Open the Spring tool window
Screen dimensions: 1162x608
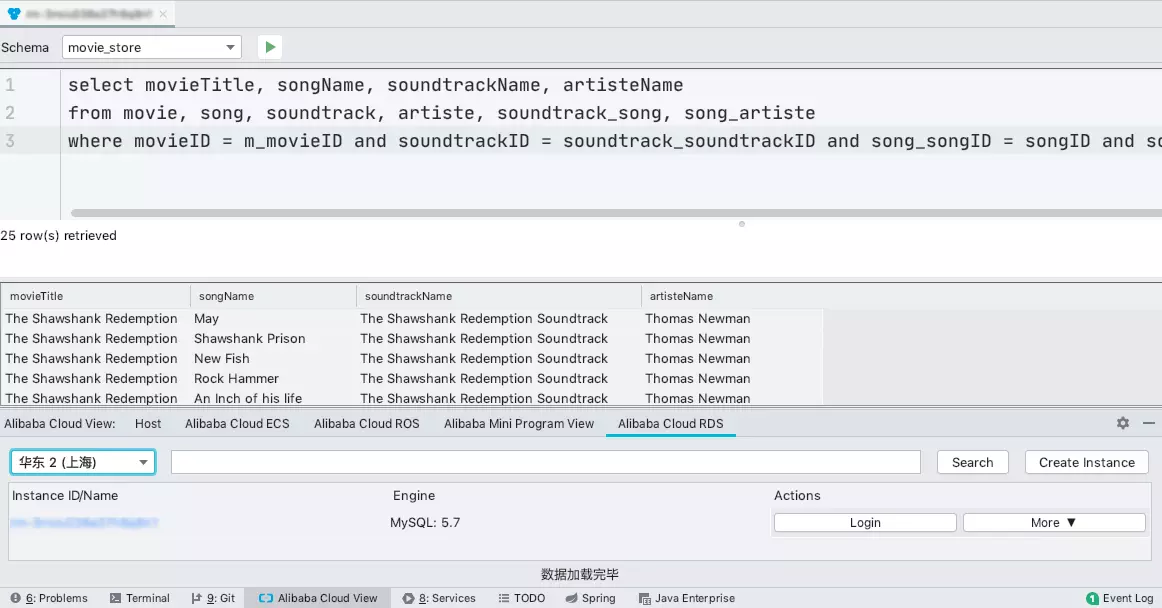click(x=590, y=598)
